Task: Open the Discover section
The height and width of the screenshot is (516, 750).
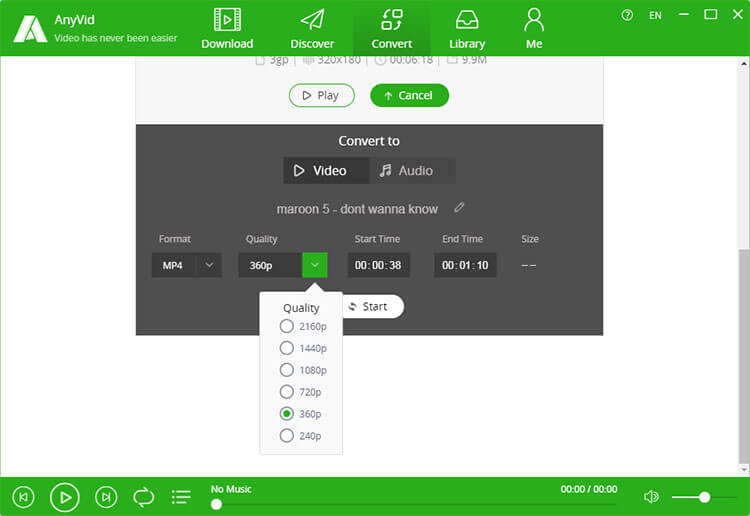Action: tap(312, 29)
